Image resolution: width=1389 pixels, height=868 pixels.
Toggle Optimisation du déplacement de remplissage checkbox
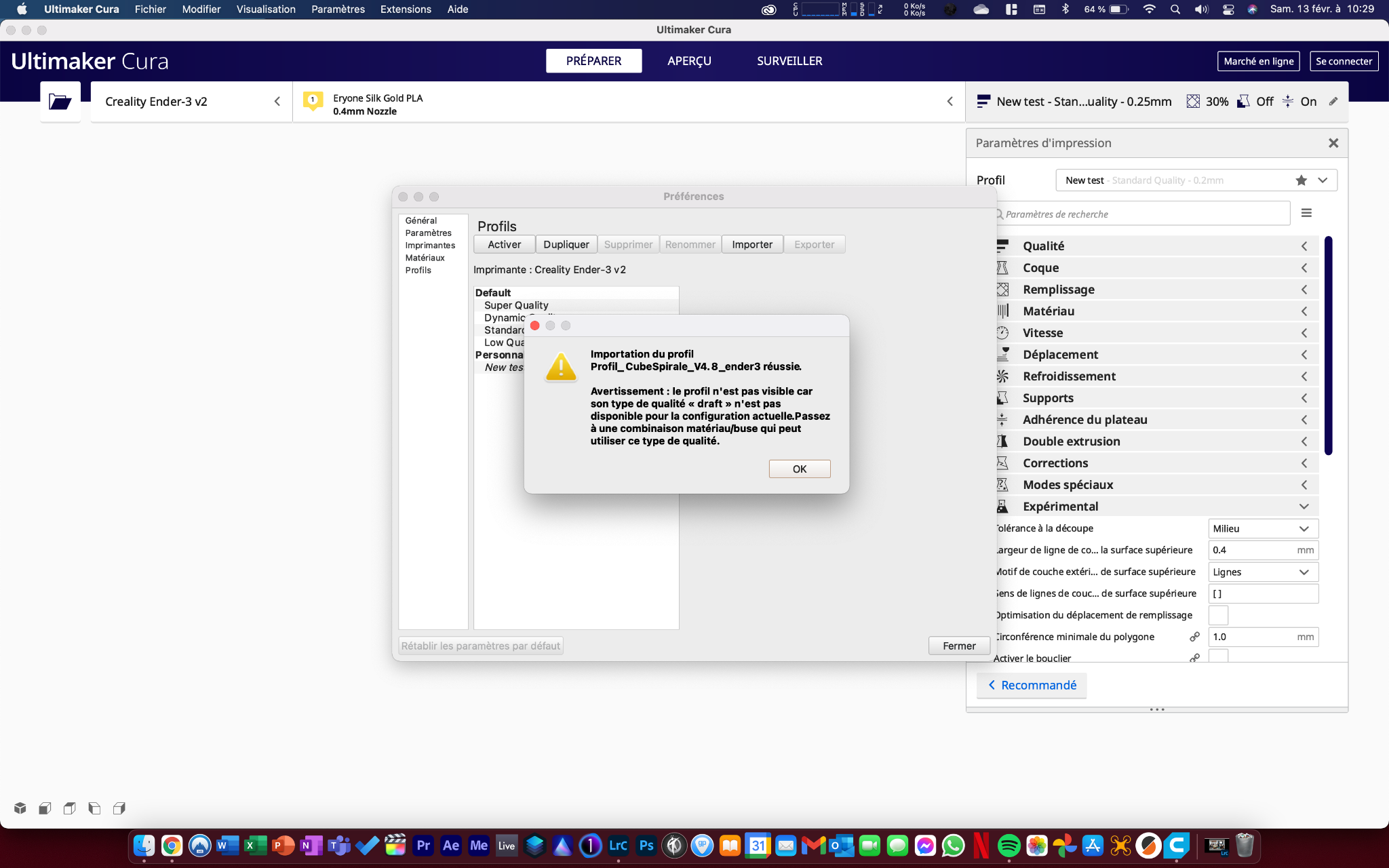[x=1218, y=615]
